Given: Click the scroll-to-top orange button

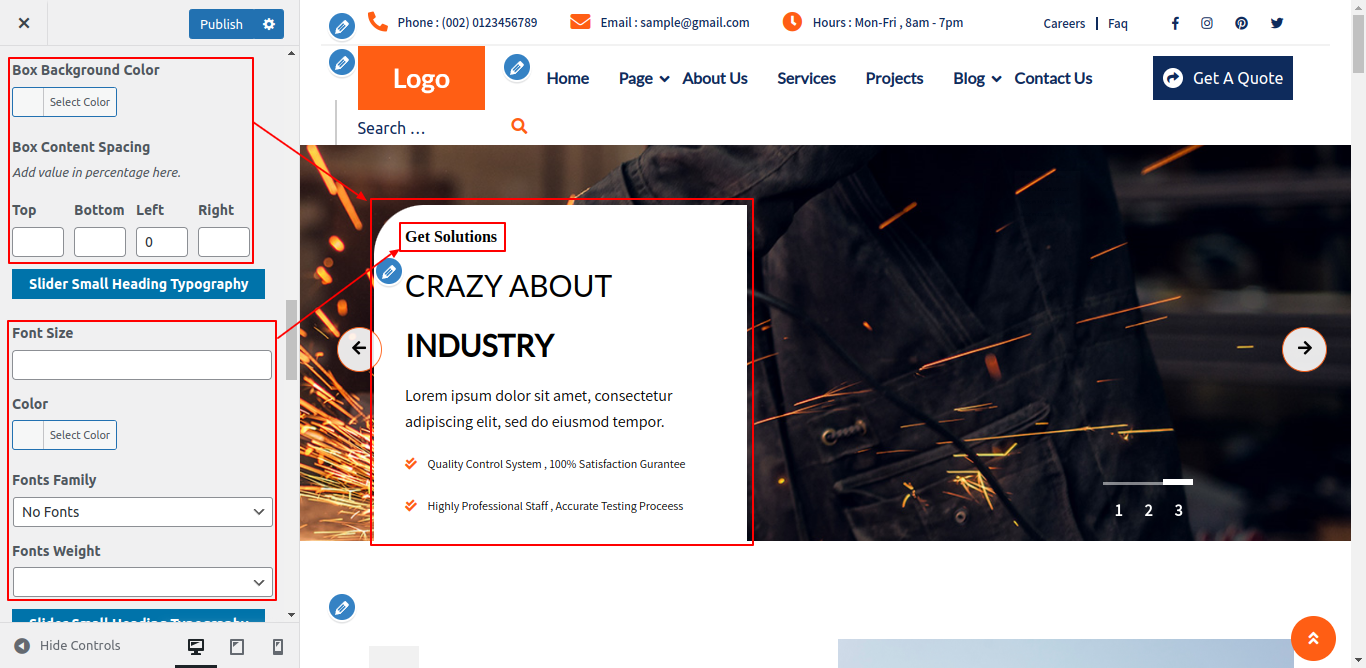Looking at the screenshot, I should [x=1313, y=638].
